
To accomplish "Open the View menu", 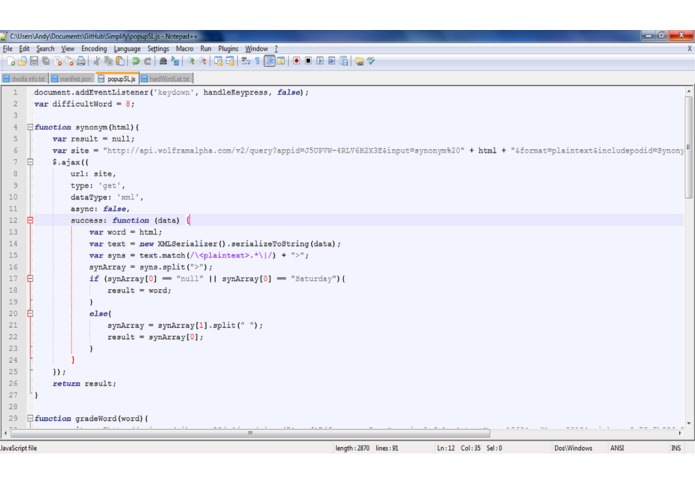I will 67,49.
